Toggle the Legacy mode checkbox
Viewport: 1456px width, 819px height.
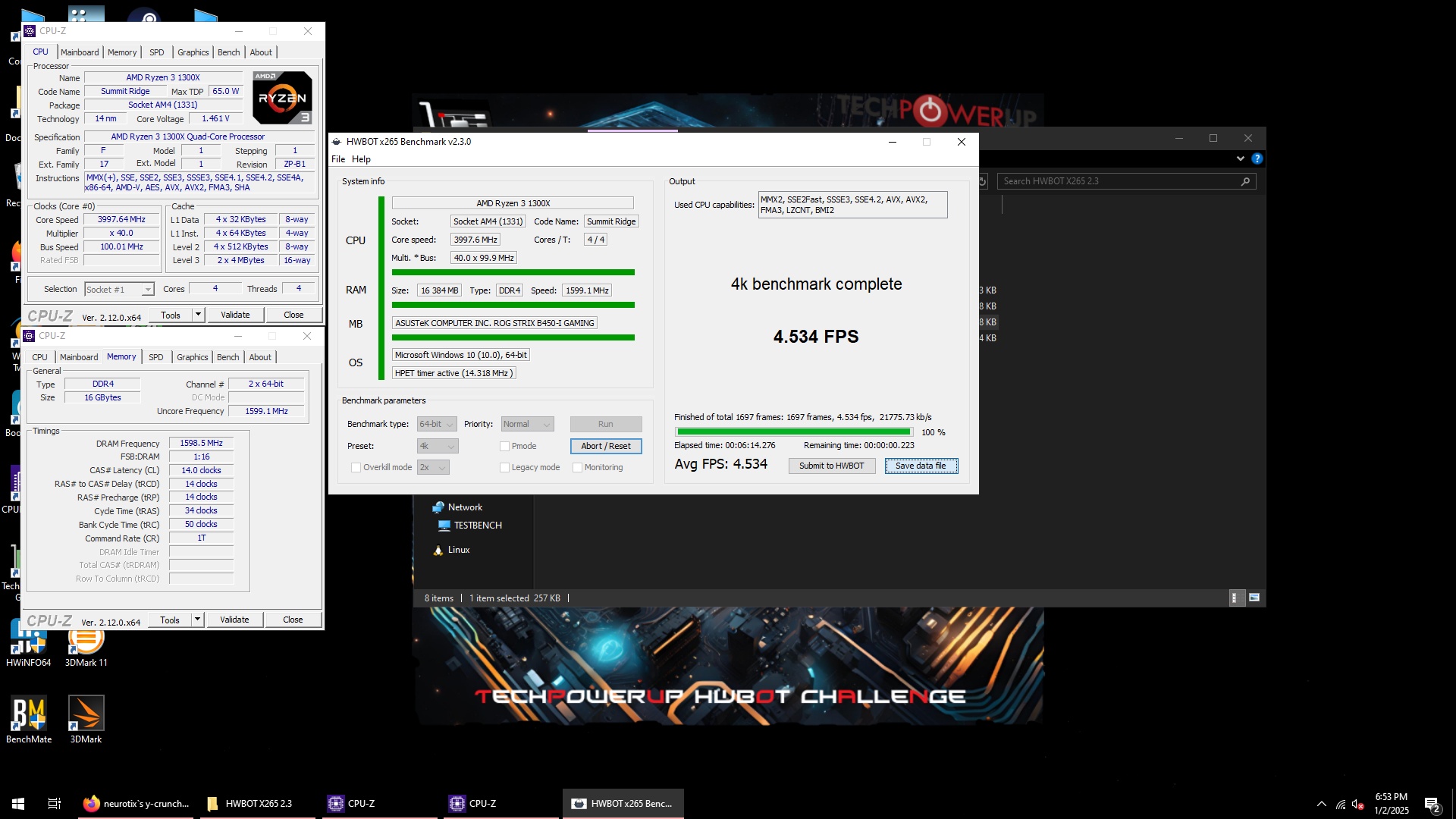coord(504,467)
